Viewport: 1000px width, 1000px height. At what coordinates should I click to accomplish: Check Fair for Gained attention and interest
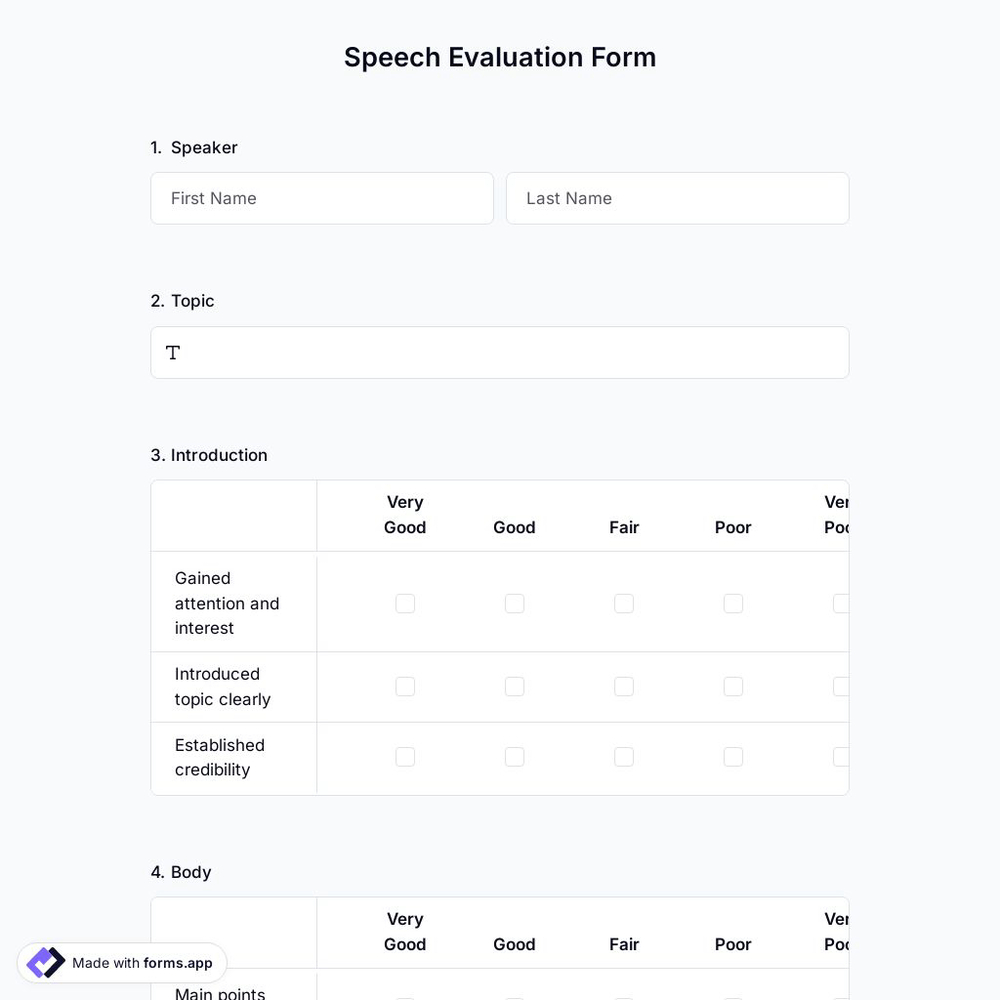coord(623,603)
